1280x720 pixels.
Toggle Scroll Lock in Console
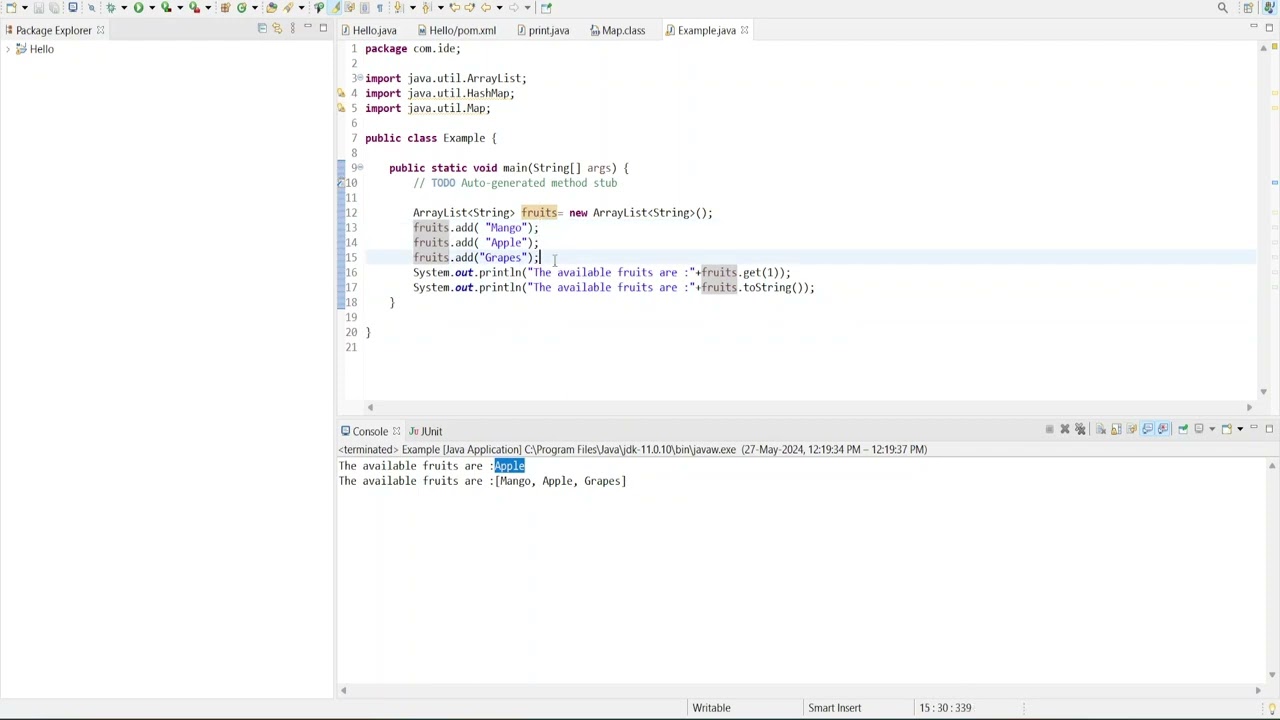(1116, 430)
